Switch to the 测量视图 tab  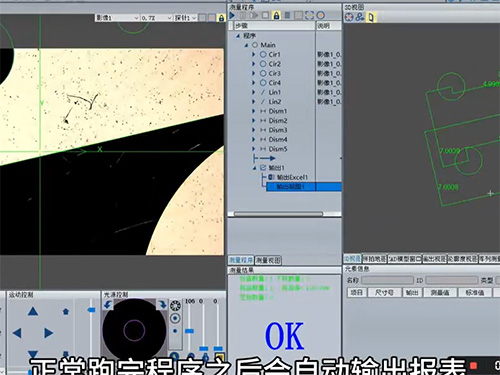[268, 260]
